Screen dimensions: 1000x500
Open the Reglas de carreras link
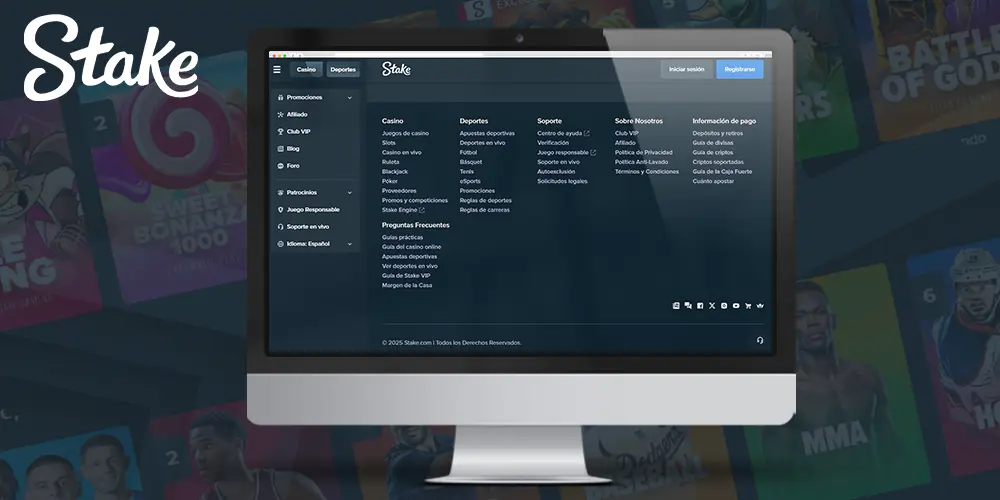coord(485,210)
